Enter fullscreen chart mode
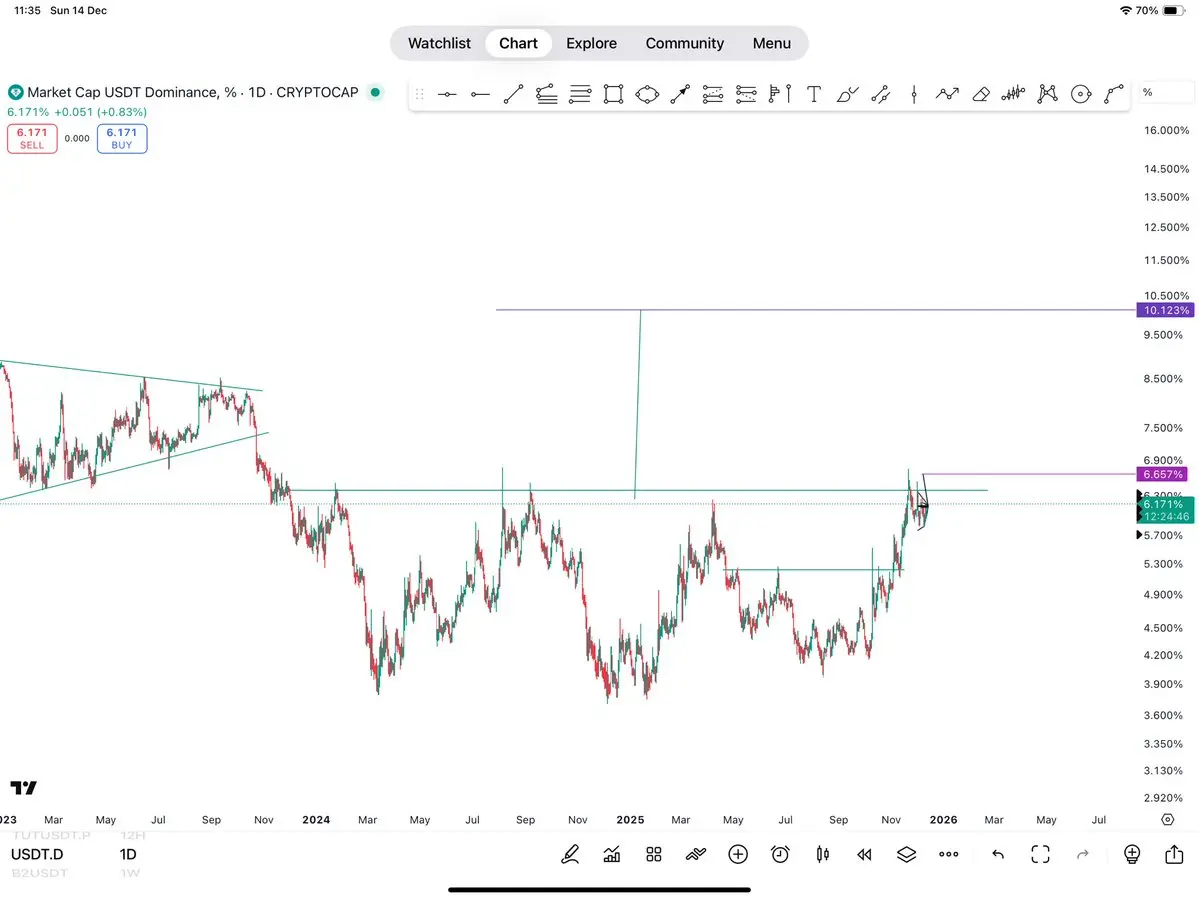The width and height of the screenshot is (1199, 899). pyautogui.click(x=1041, y=855)
